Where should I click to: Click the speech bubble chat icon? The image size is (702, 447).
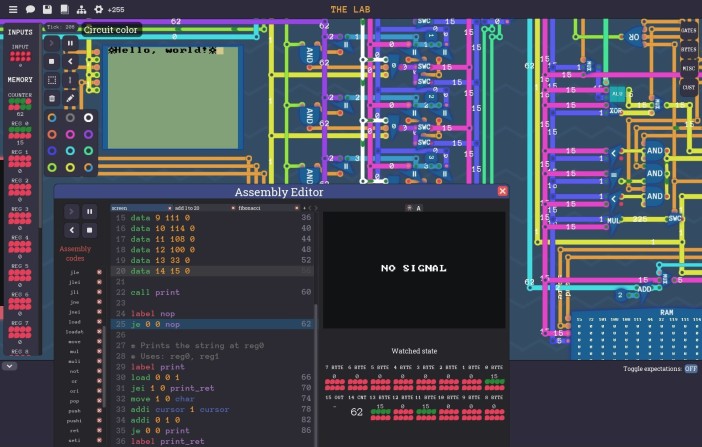(x=30, y=9)
